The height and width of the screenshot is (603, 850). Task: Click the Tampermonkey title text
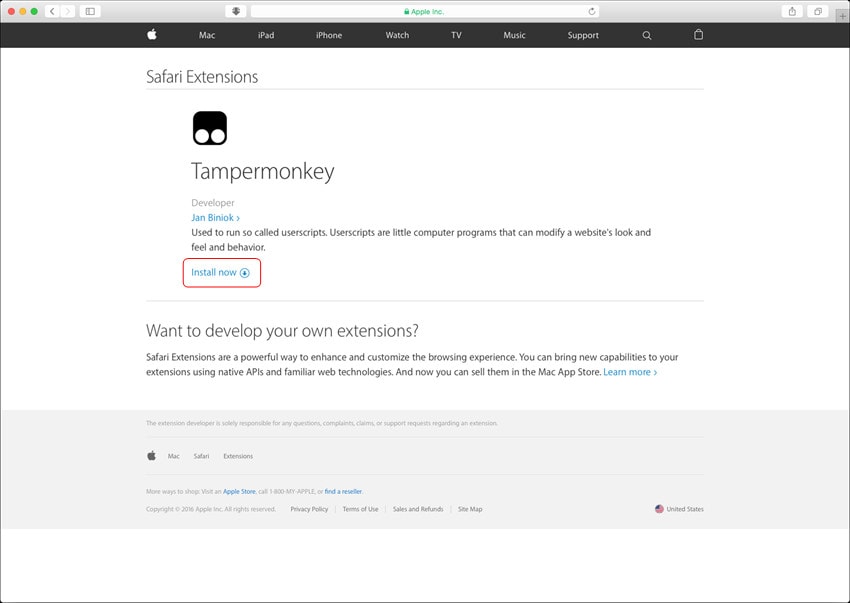pyautogui.click(x=262, y=171)
